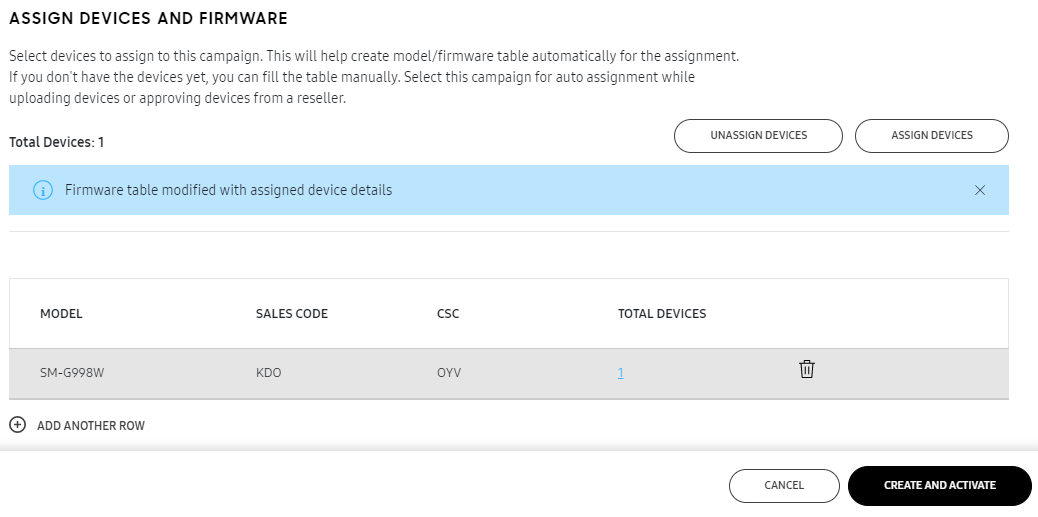Click the firmware table modified message text
The height and width of the screenshot is (517, 1038).
(x=228, y=190)
